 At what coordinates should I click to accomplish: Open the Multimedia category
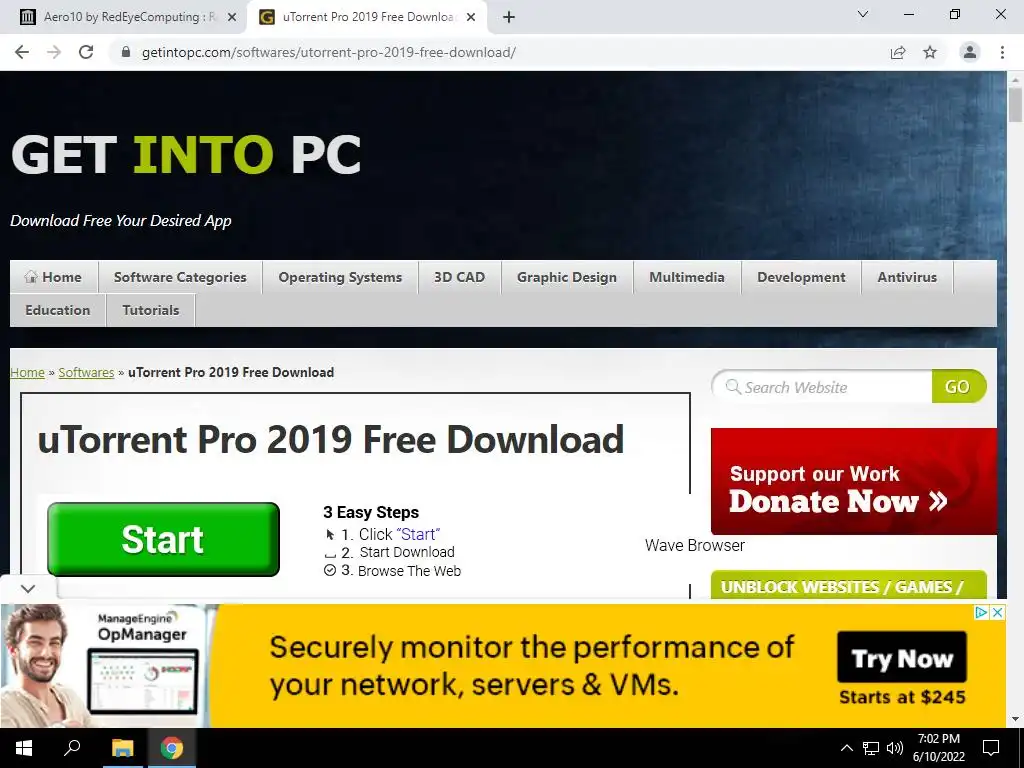(x=687, y=277)
